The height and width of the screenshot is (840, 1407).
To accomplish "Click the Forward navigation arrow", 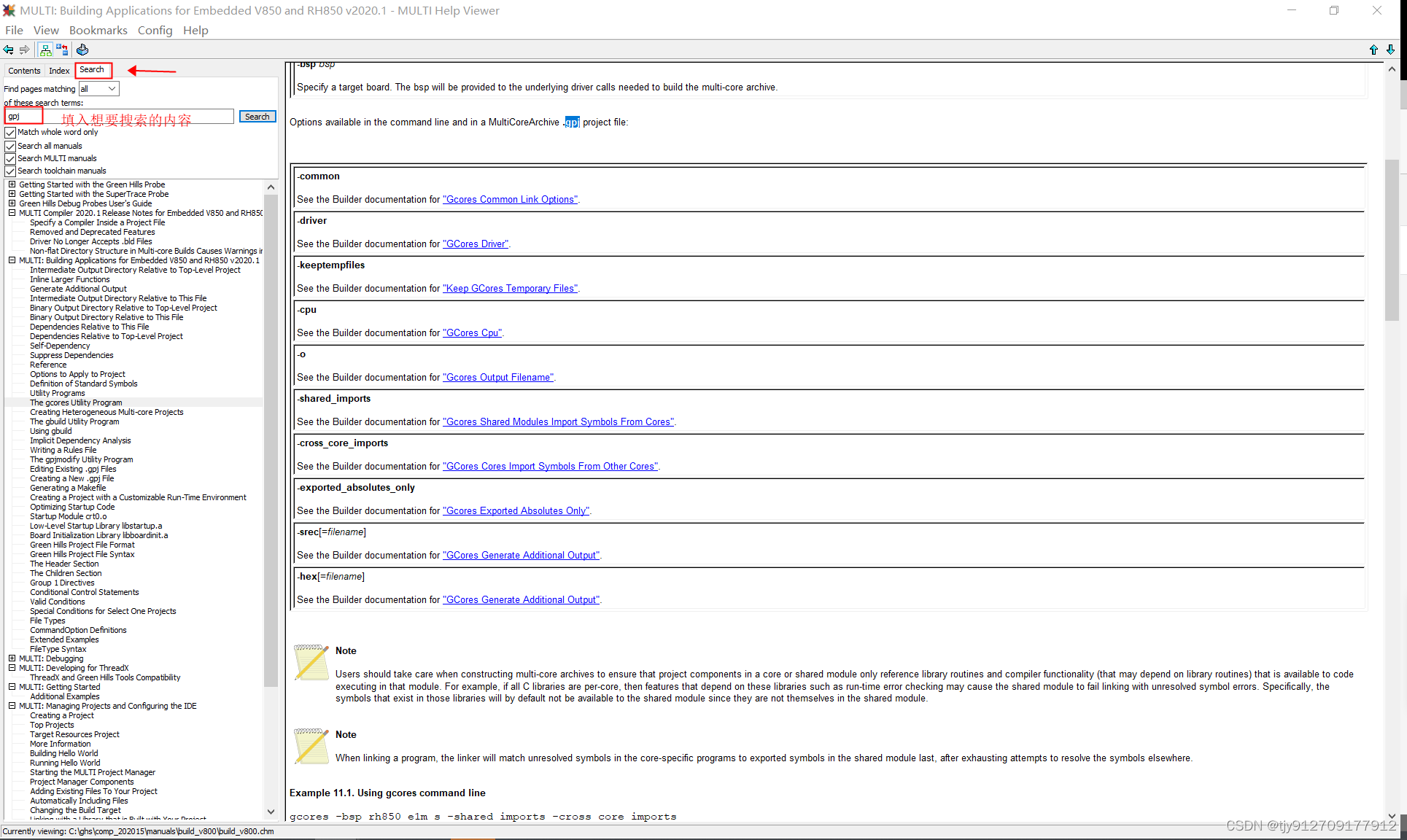I will pyautogui.click(x=25, y=50).
